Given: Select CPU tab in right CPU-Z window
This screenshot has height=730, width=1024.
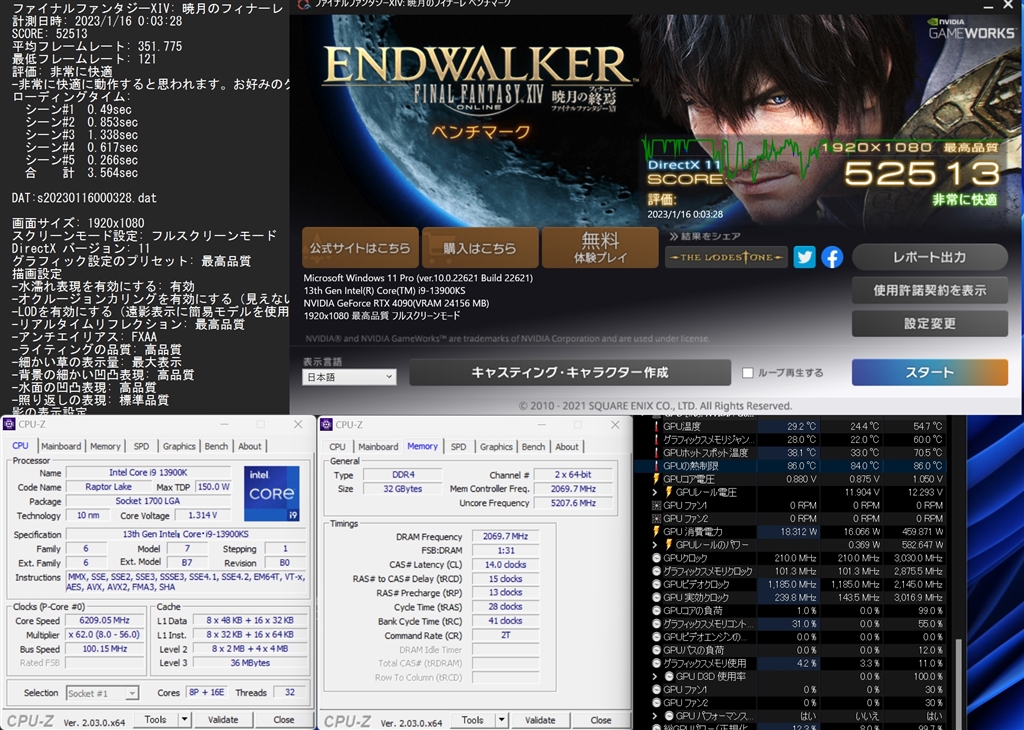Looking at the screenshot, I should pyautogui.click(x=337, y=447).
